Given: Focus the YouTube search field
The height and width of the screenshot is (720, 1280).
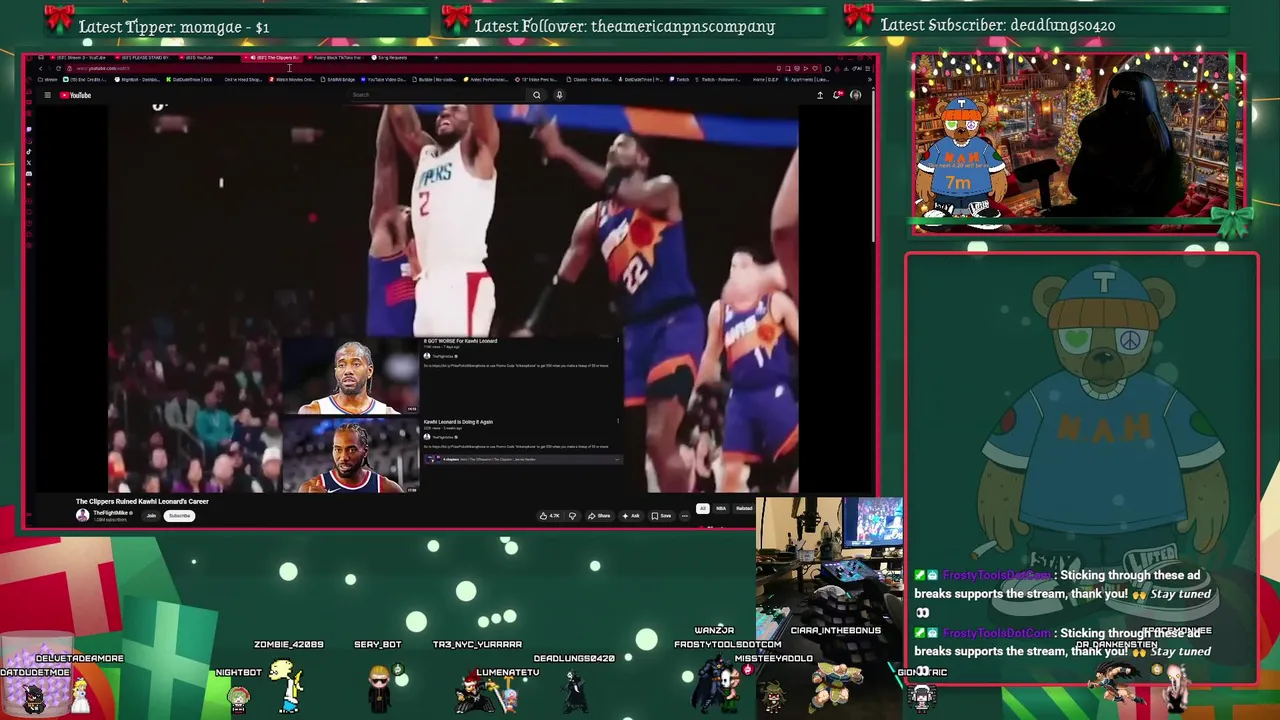Looking at the screenshot, I should [435, 95].
